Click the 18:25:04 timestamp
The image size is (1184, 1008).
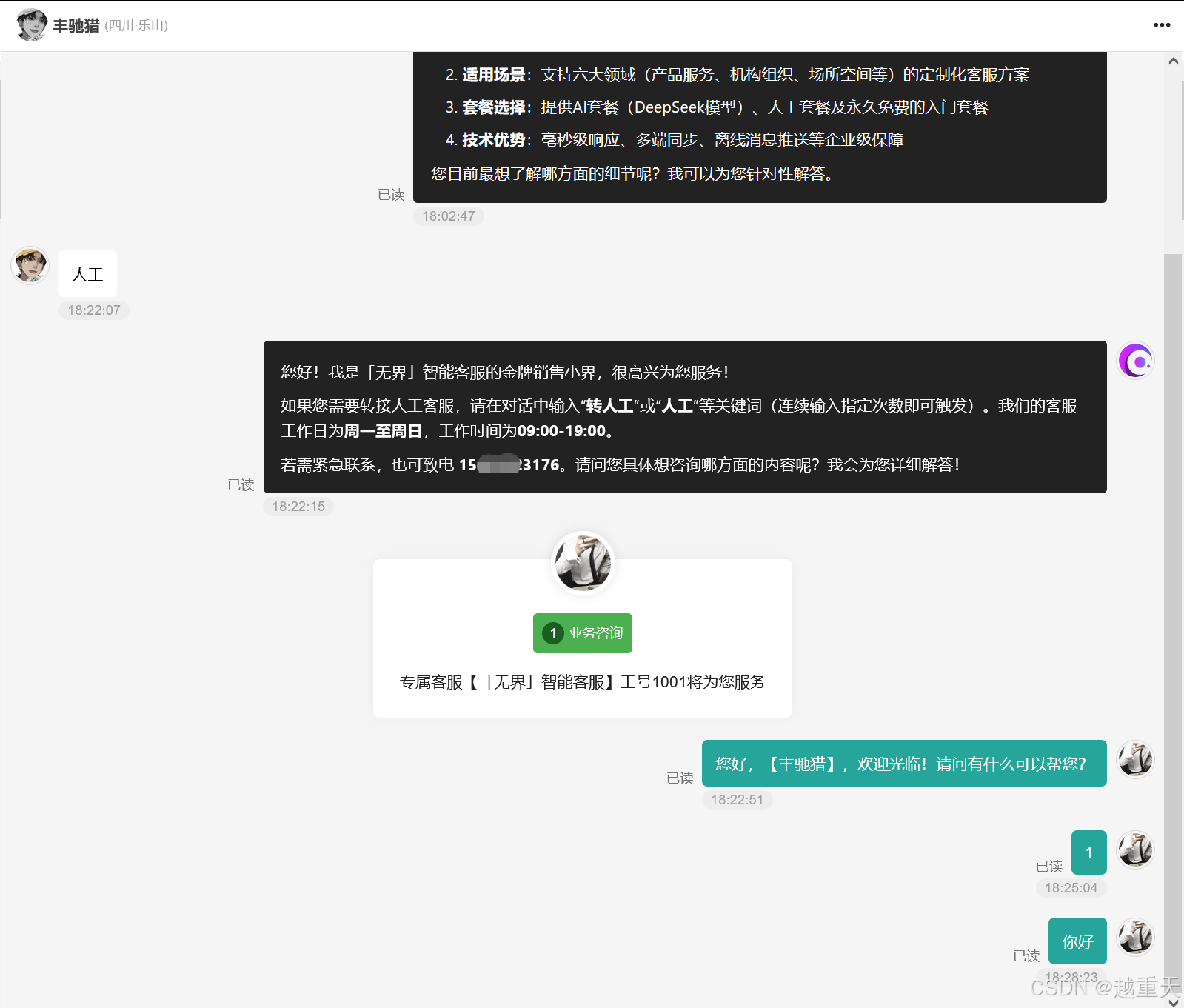pyautogui.click(x=1071, y=888)
